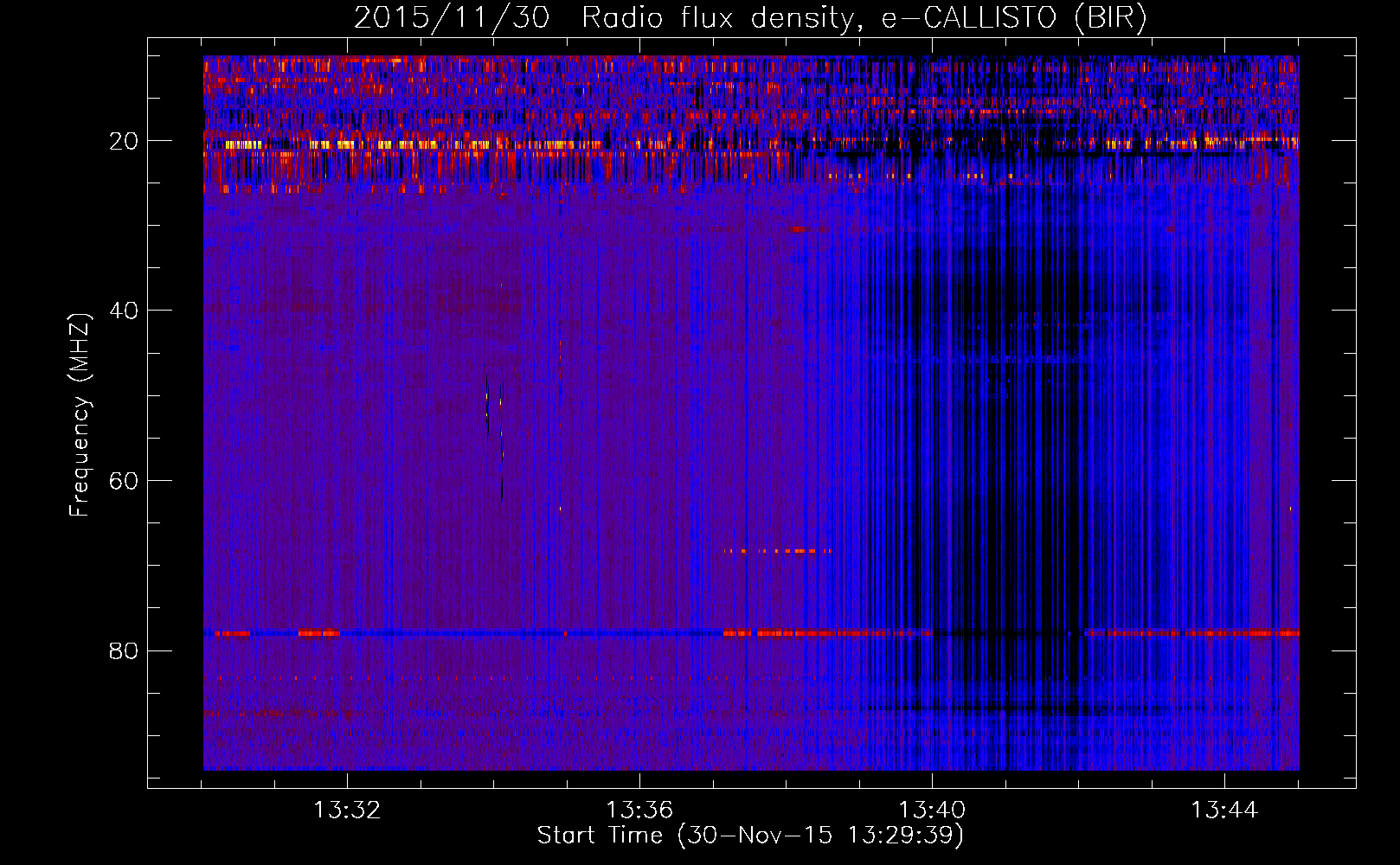Click the short orange line near 68 MHz
1400x865 pixels.
pos(778,551)
